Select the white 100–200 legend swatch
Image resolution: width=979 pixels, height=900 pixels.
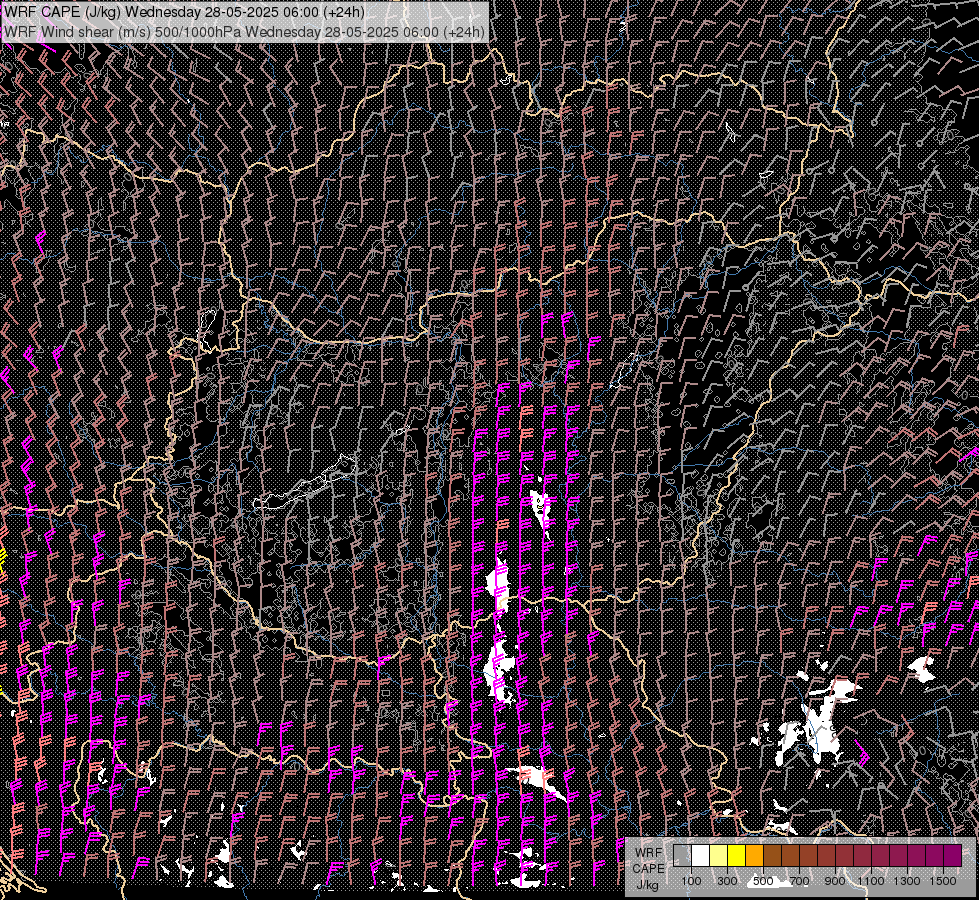(701, 856)
